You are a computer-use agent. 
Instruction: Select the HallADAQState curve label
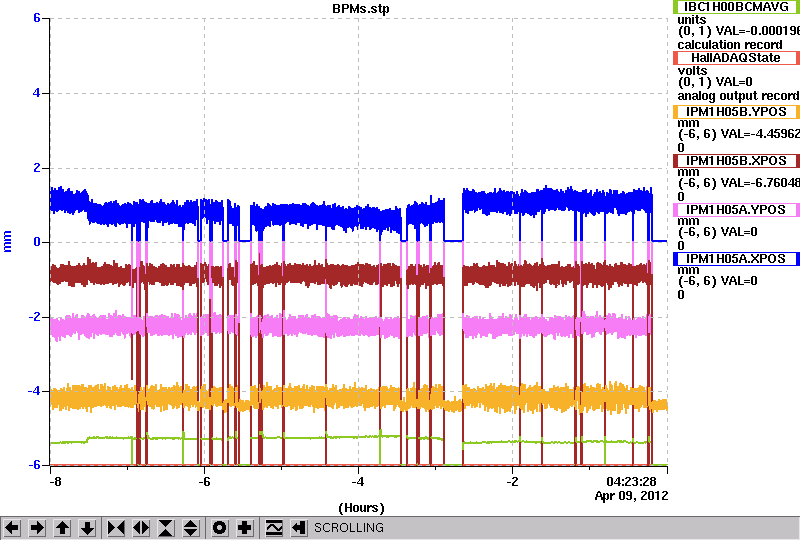pyautogui.click(x=736, y=58)
